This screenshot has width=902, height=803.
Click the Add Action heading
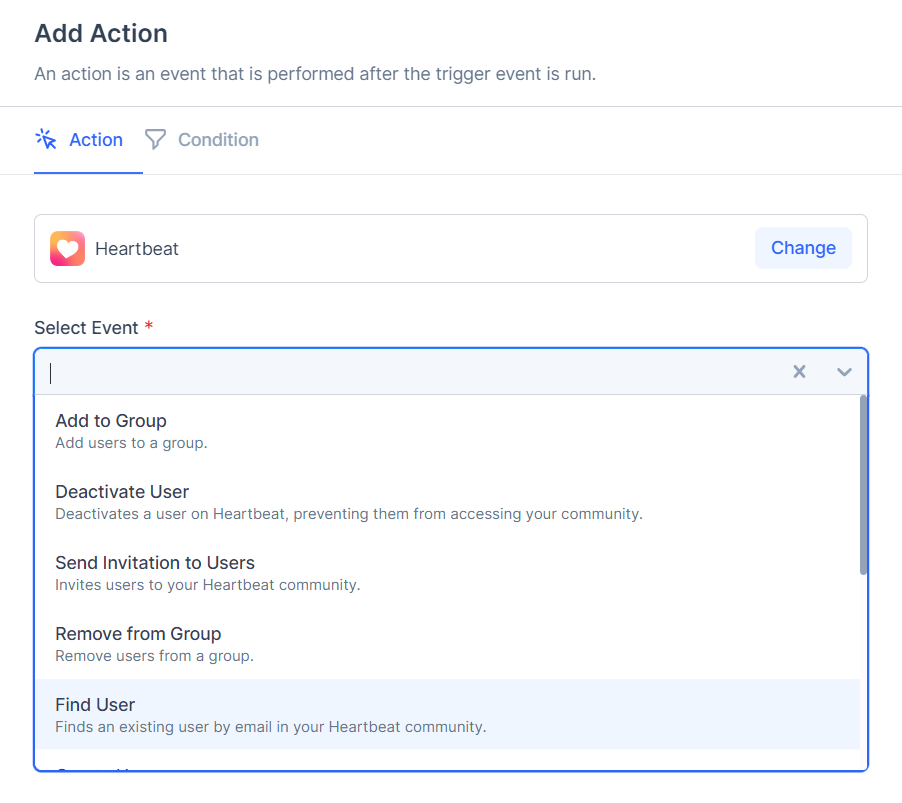click(101, 34)
